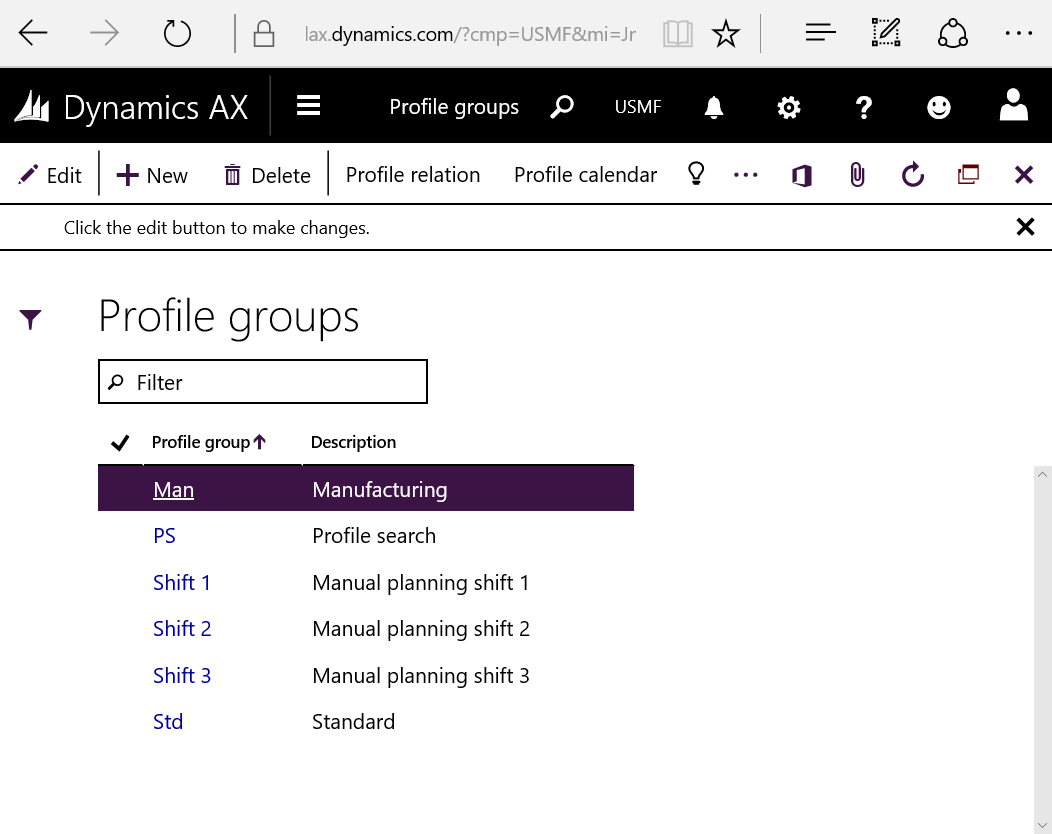Open Dynamics AX search with the magnifier icon
The width and height of the screenshot is (1052, 834).
click(562, 106)
